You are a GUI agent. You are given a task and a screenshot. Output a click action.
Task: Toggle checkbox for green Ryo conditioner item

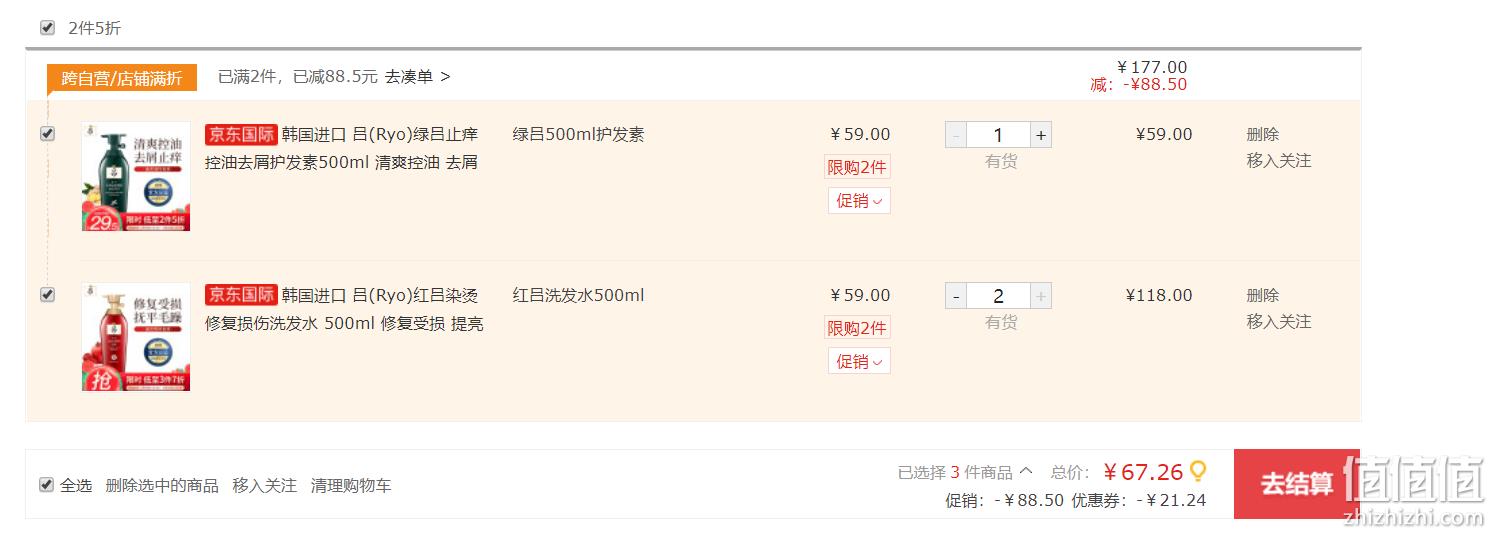[x=47, y=133]
